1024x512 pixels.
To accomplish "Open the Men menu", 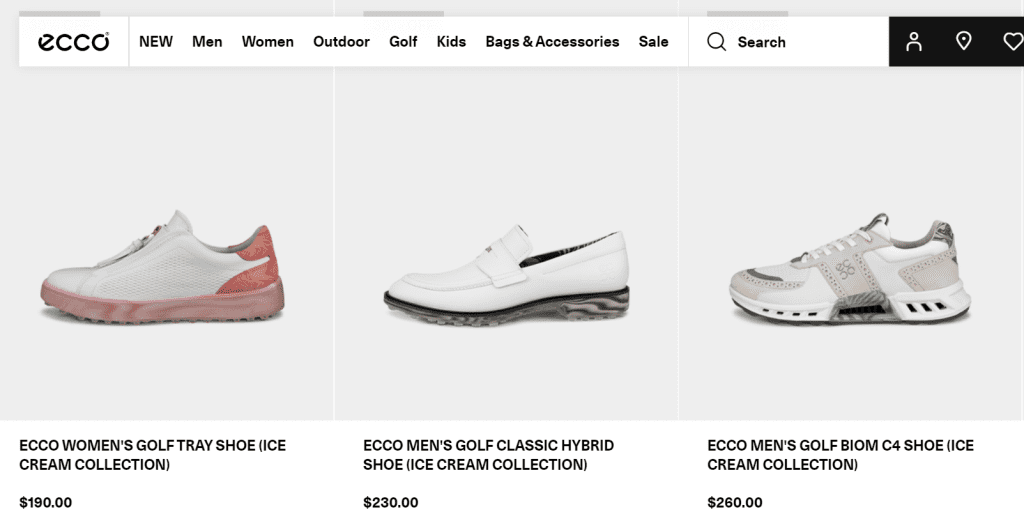I will (x=207, y=42).
